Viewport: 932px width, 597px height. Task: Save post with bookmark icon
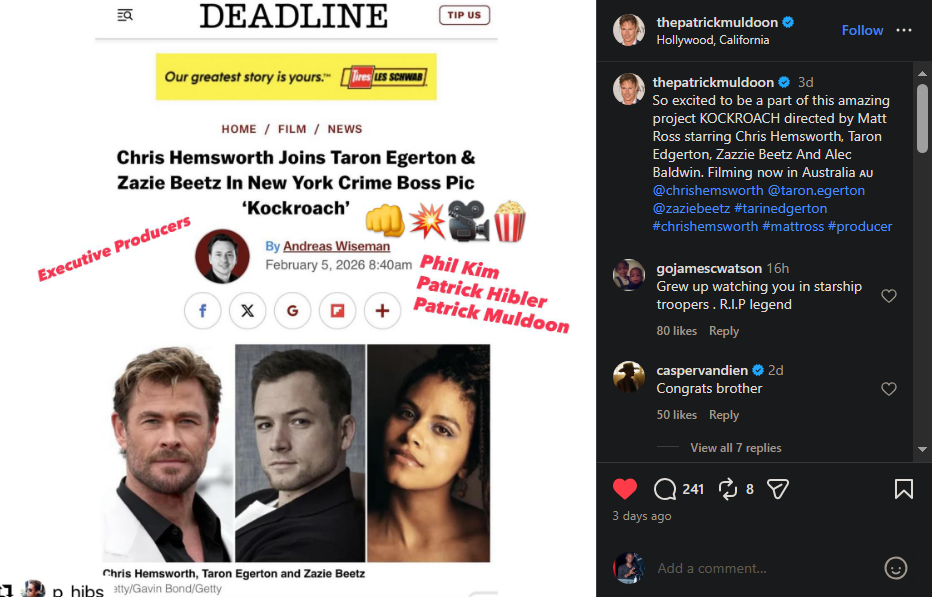(x=903, y=489)
